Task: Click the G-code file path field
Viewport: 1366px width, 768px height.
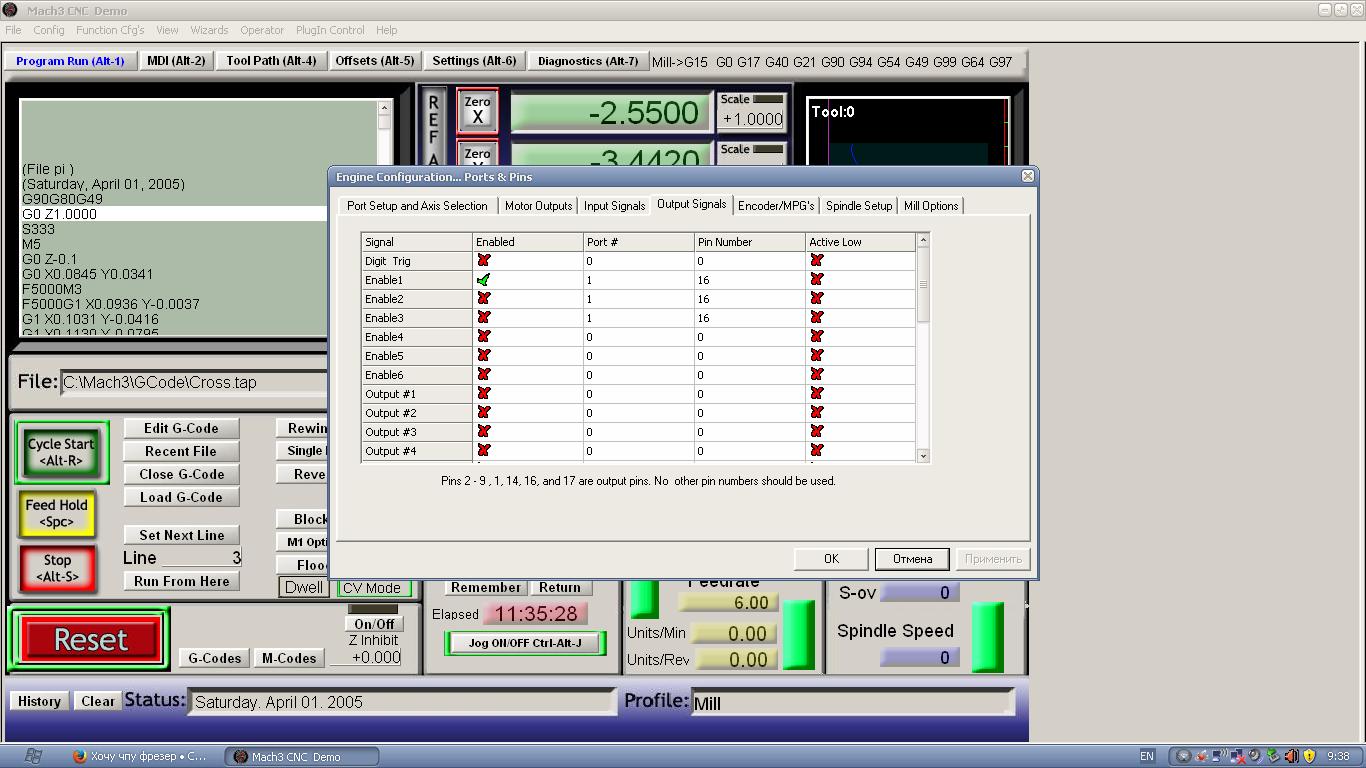Action: pyautogui.click(x=195, y=382)
